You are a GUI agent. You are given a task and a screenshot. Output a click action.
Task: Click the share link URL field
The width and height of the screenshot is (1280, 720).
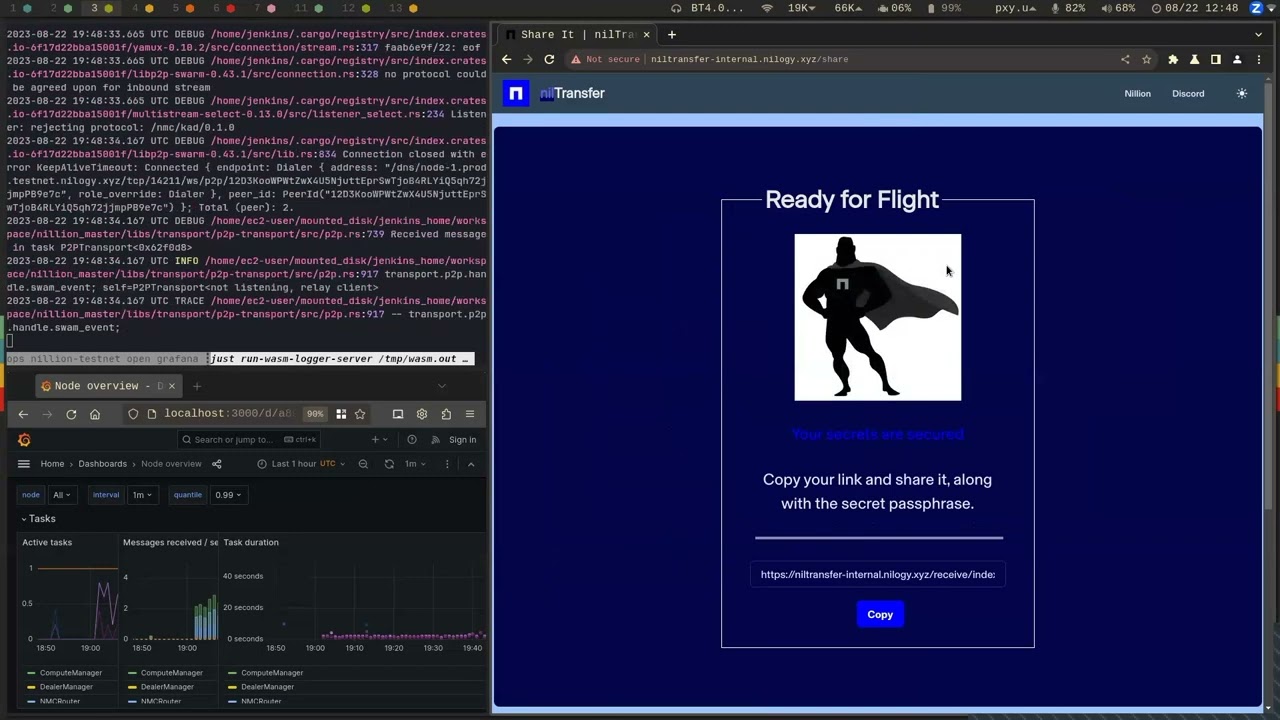click(878, 574)
